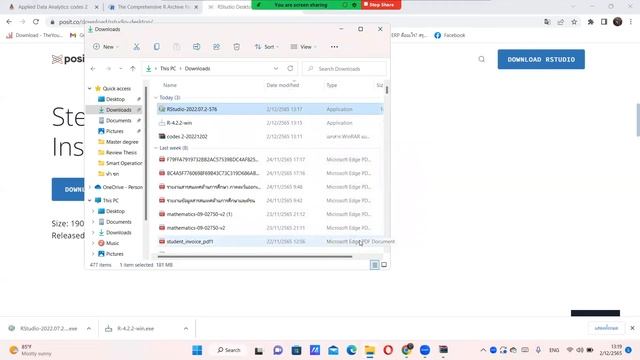Open browser extensions puzzle icon
Viewport: 640px width, 360px height.
[590, 22]
